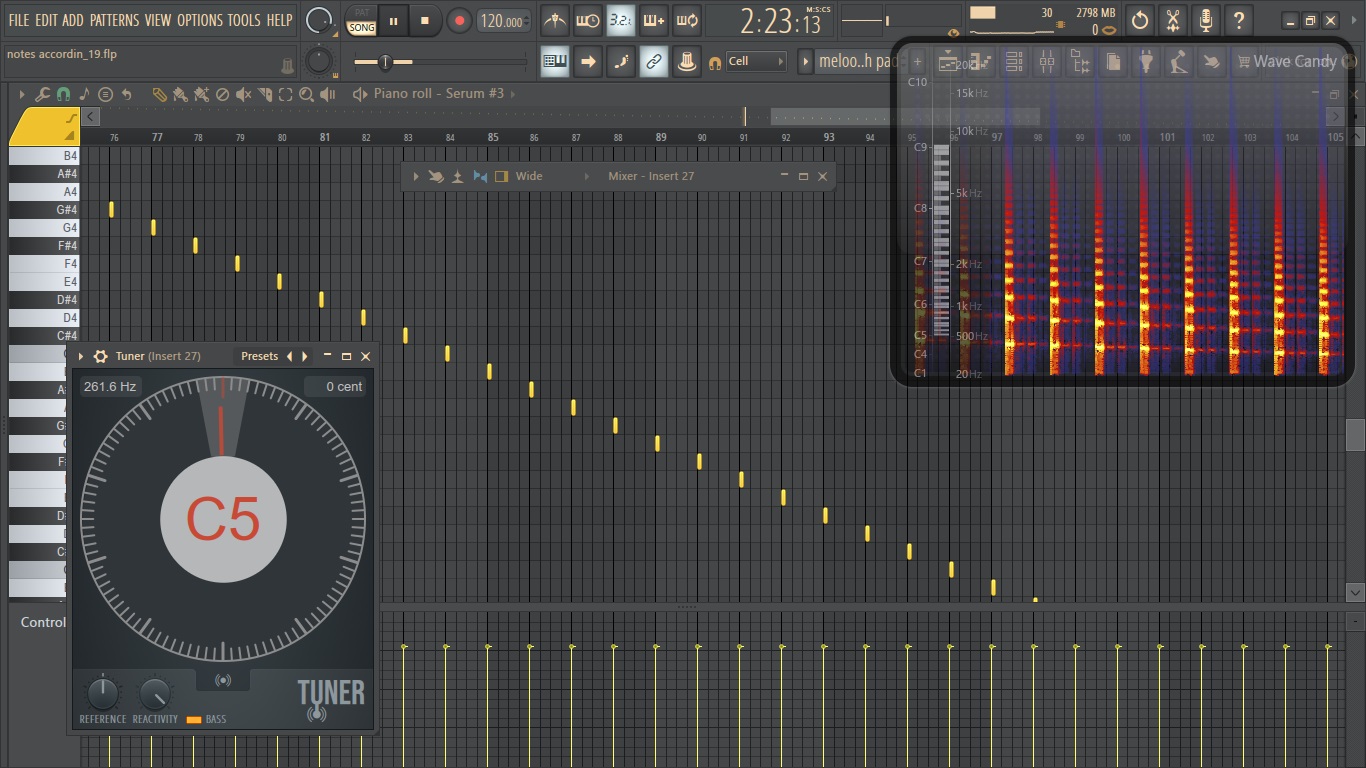Stop playback with the stop button
Screen dimensions: 1366x768
click(x=425, y=20)
